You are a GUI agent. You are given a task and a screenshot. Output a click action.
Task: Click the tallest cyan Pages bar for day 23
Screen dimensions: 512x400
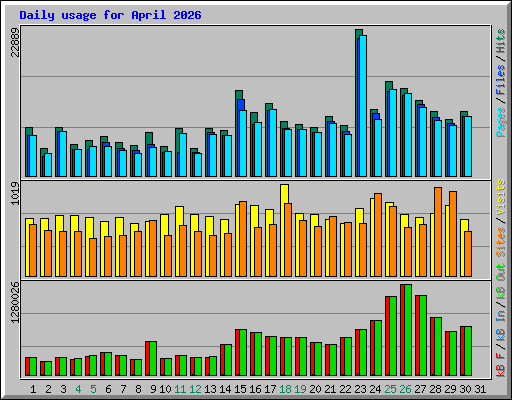pos(363,106)
